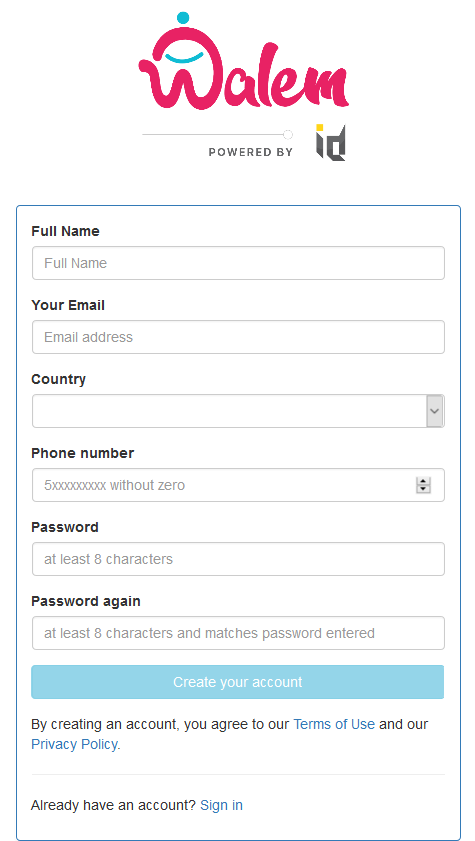This screenshot has height=841, width=475.
Task: Click the POWERED BY text
Action: (x=250, y=152)
